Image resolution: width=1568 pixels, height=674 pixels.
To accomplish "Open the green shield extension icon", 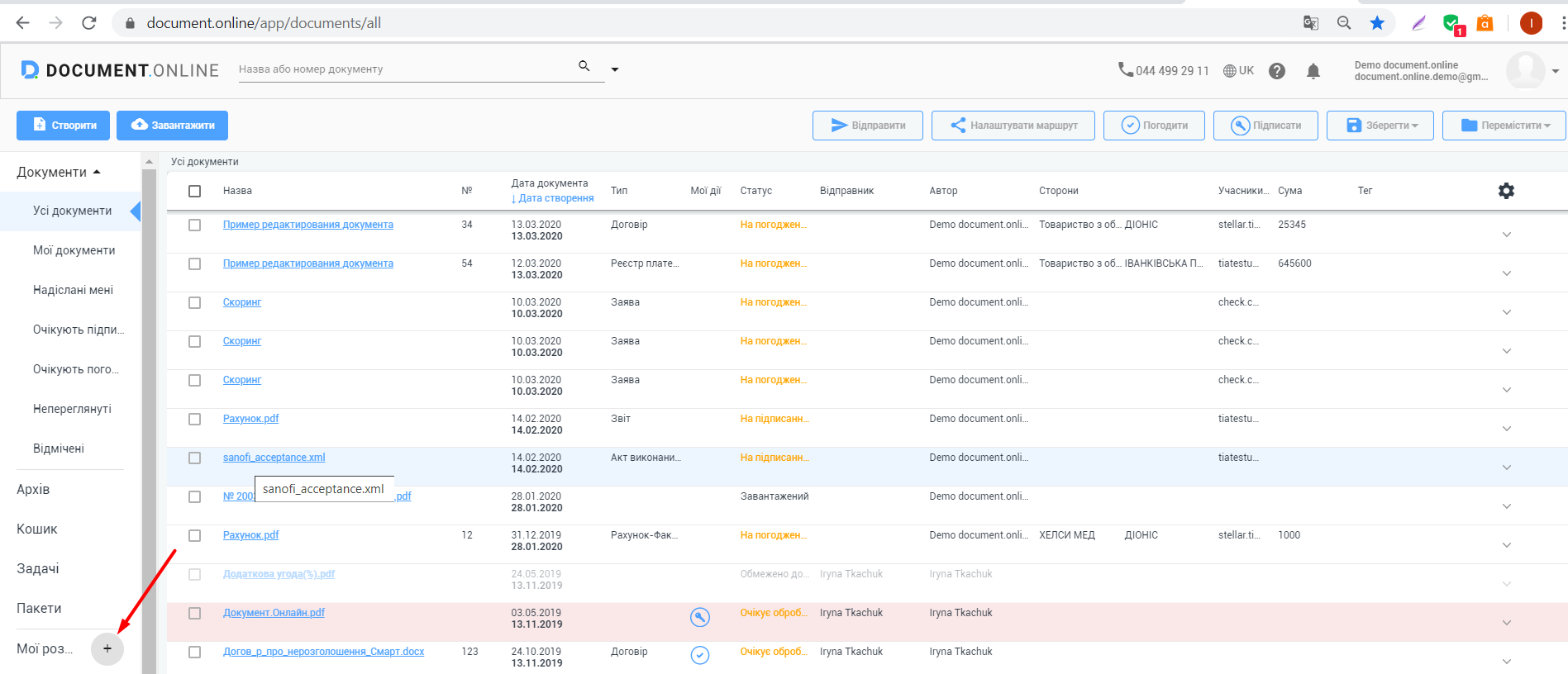I will [x=1452, y=24].
